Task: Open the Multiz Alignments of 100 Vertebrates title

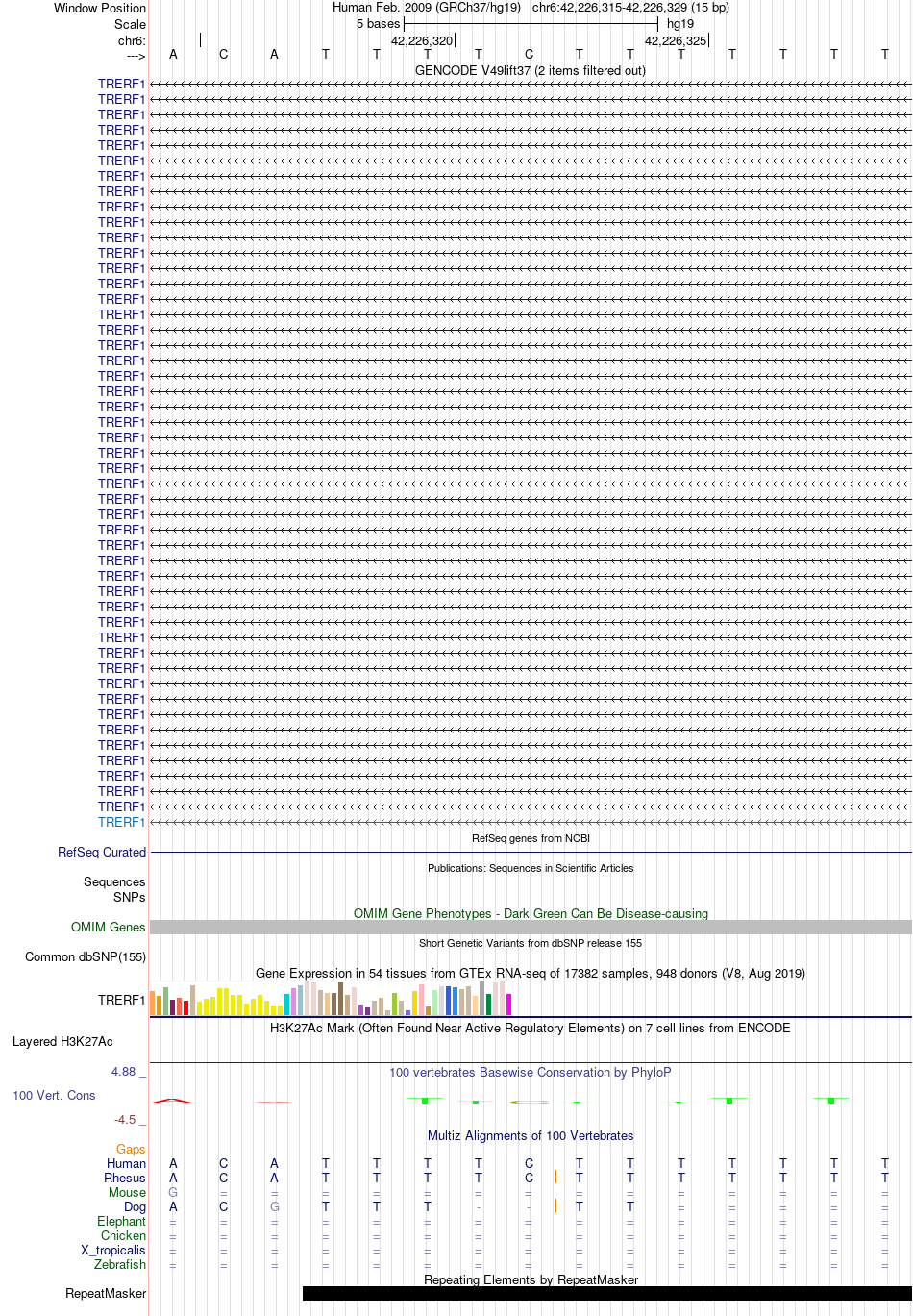Action: tap(531, 1135)
